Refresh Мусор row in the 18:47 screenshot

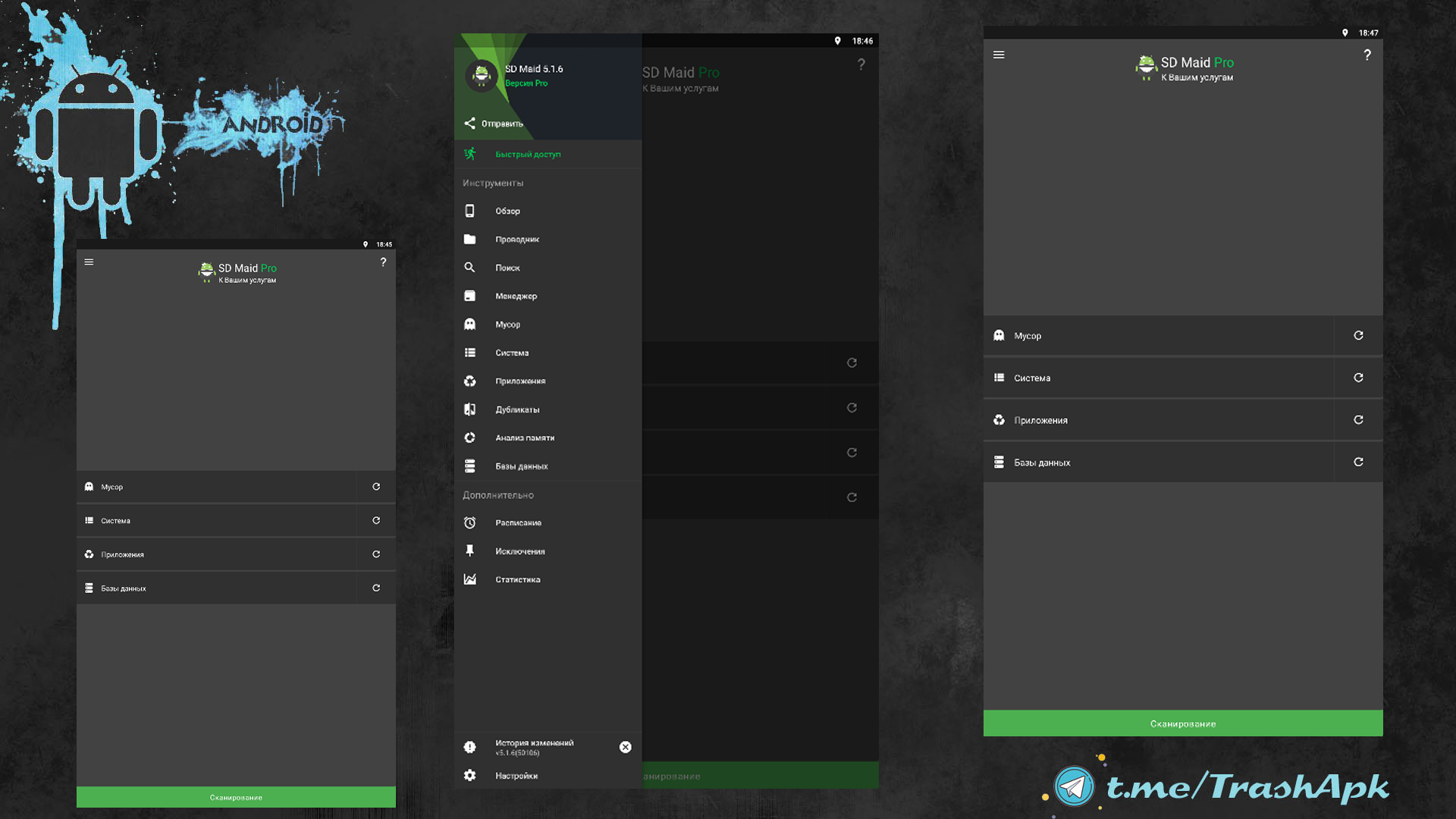[x=1358, y=335]
